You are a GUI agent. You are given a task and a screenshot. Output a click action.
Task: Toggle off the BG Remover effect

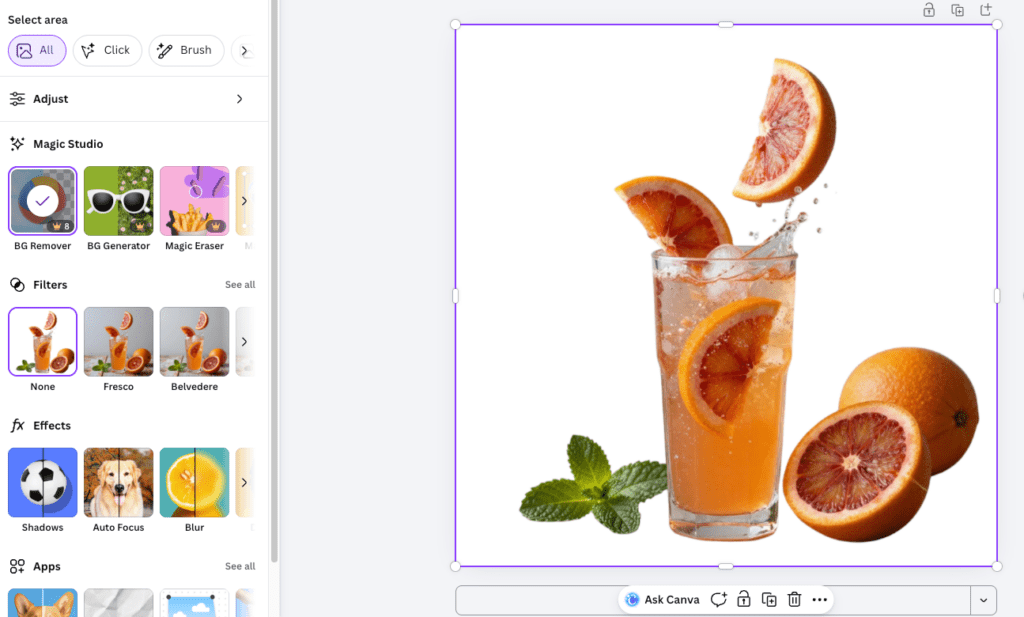pyautogui.click(x=42, y=201)
